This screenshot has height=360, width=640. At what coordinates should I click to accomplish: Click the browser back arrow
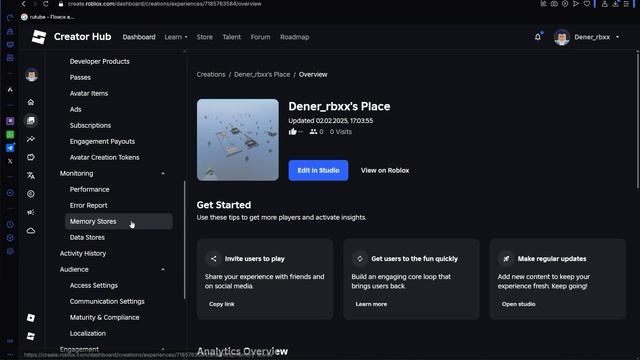point(23,4)
